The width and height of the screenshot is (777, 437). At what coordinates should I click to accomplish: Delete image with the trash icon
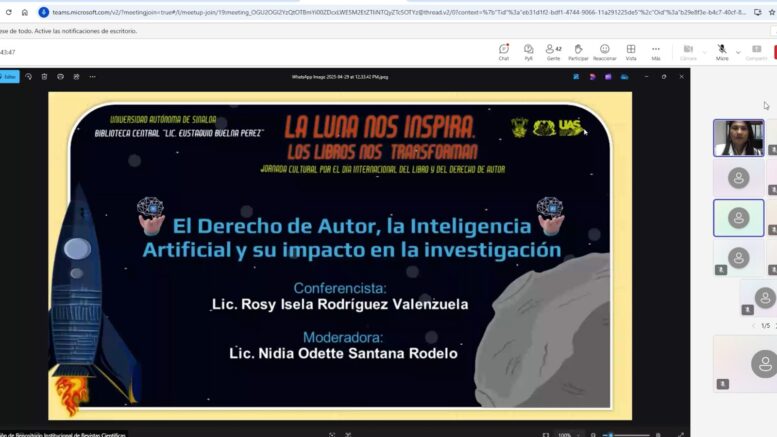pyautogui.click(x=44, y=76)
